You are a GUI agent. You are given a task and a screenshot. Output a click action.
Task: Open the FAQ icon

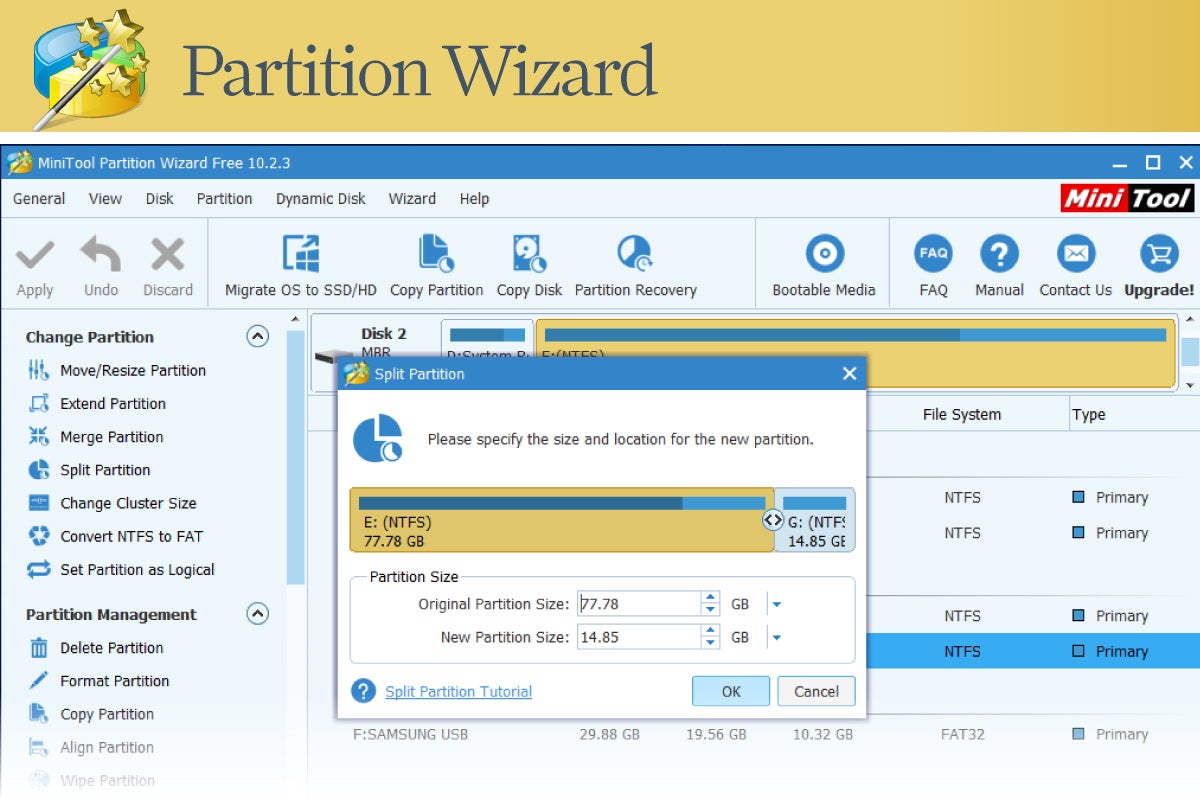point(933,253)
